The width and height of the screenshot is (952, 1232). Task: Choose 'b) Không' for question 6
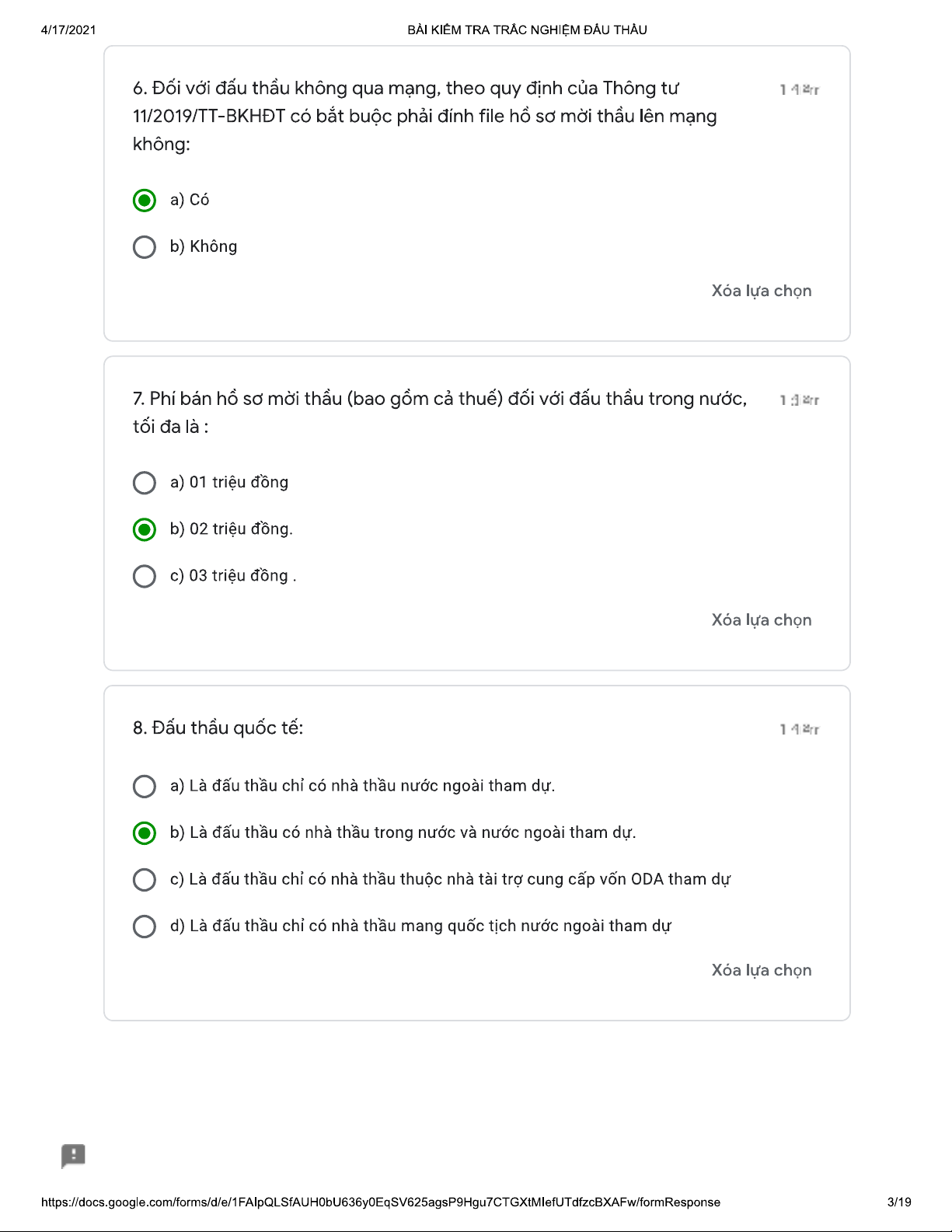coord(145,247)
